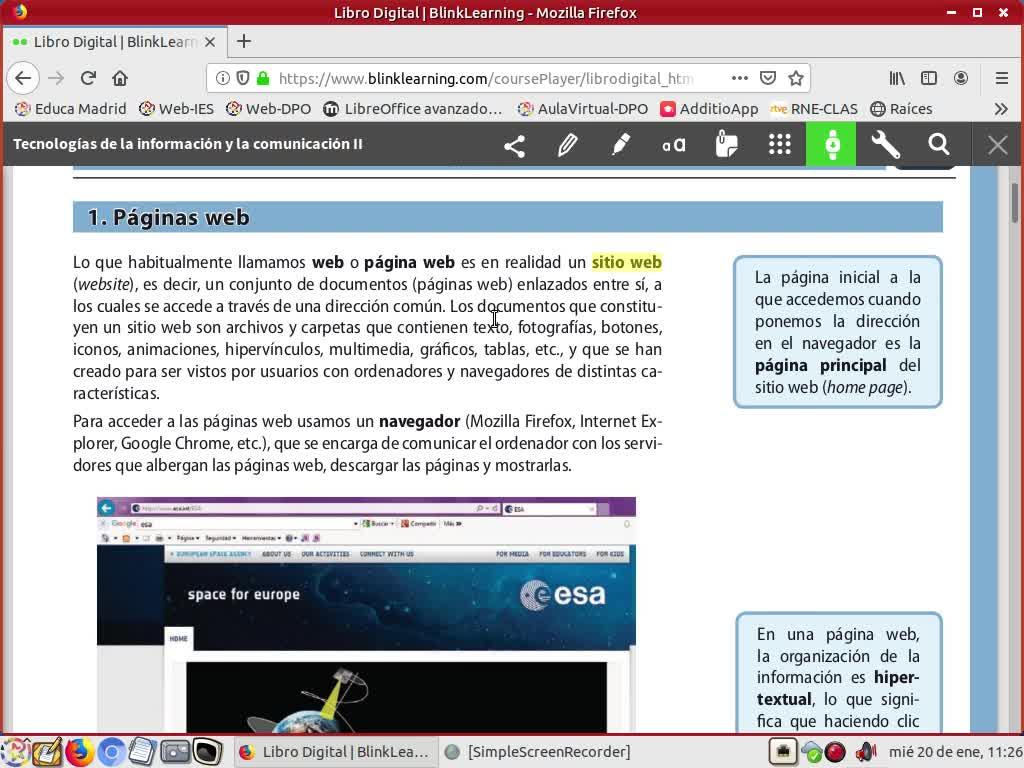Click the page vertical scrollbar thumb
The height and width of the screenshot is (768, 1024).
1014,203
